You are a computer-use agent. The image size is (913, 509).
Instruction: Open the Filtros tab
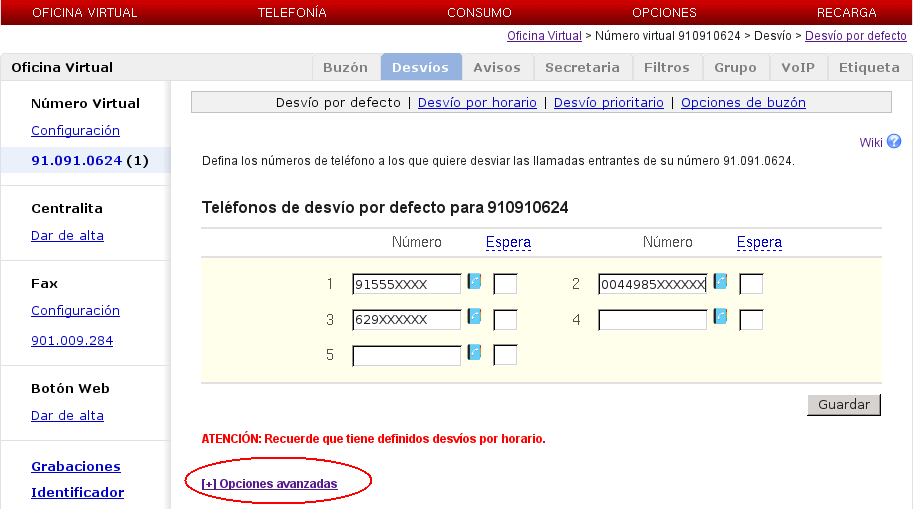pyautogui.click(x=667, y=68)
